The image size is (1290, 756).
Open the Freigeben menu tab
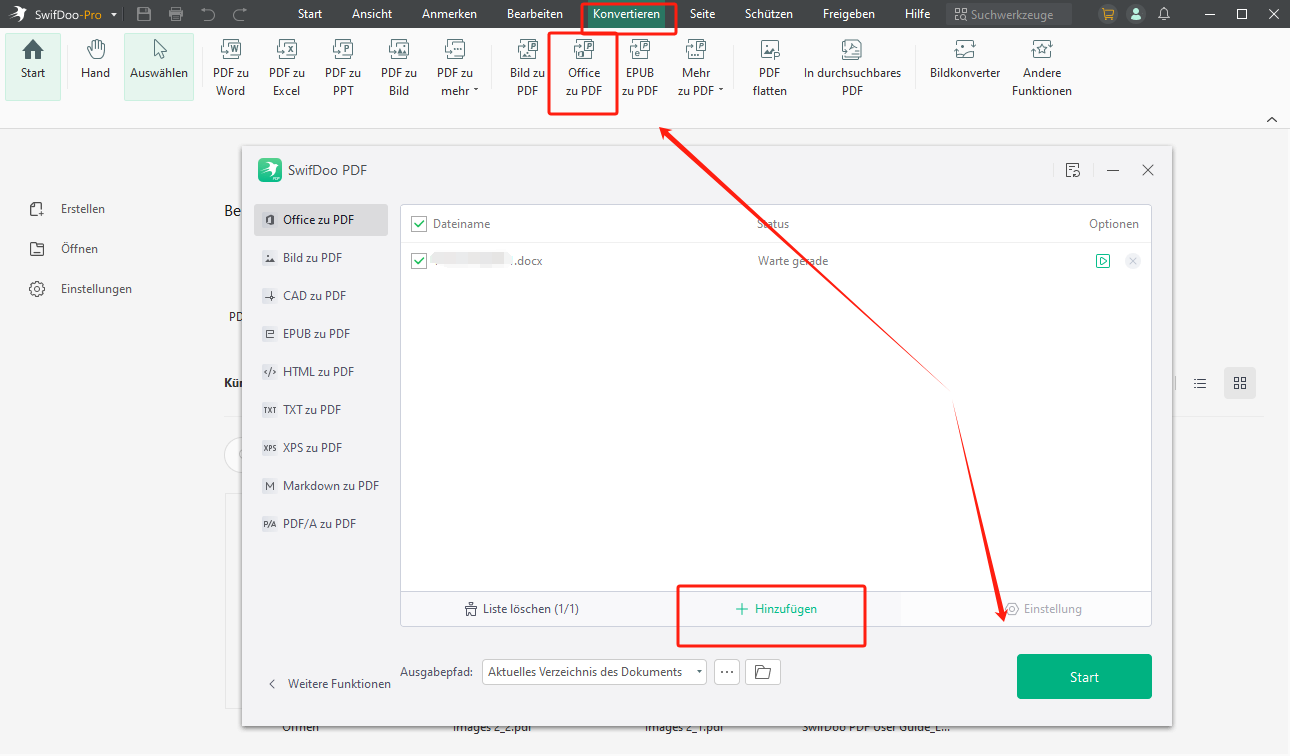point(849,14)
